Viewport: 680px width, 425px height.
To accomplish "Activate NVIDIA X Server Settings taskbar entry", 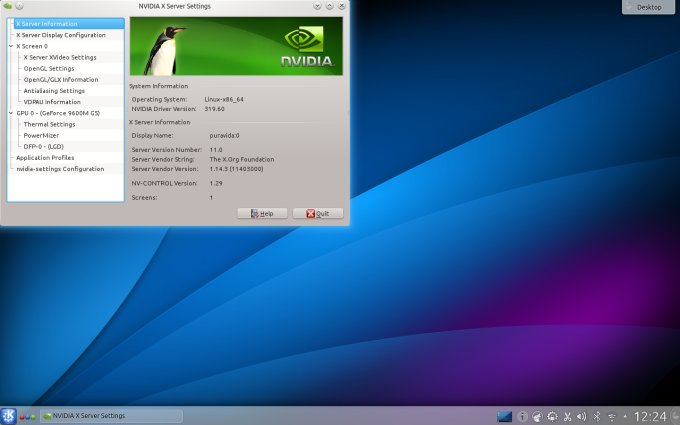I will (x=111, y=416).
